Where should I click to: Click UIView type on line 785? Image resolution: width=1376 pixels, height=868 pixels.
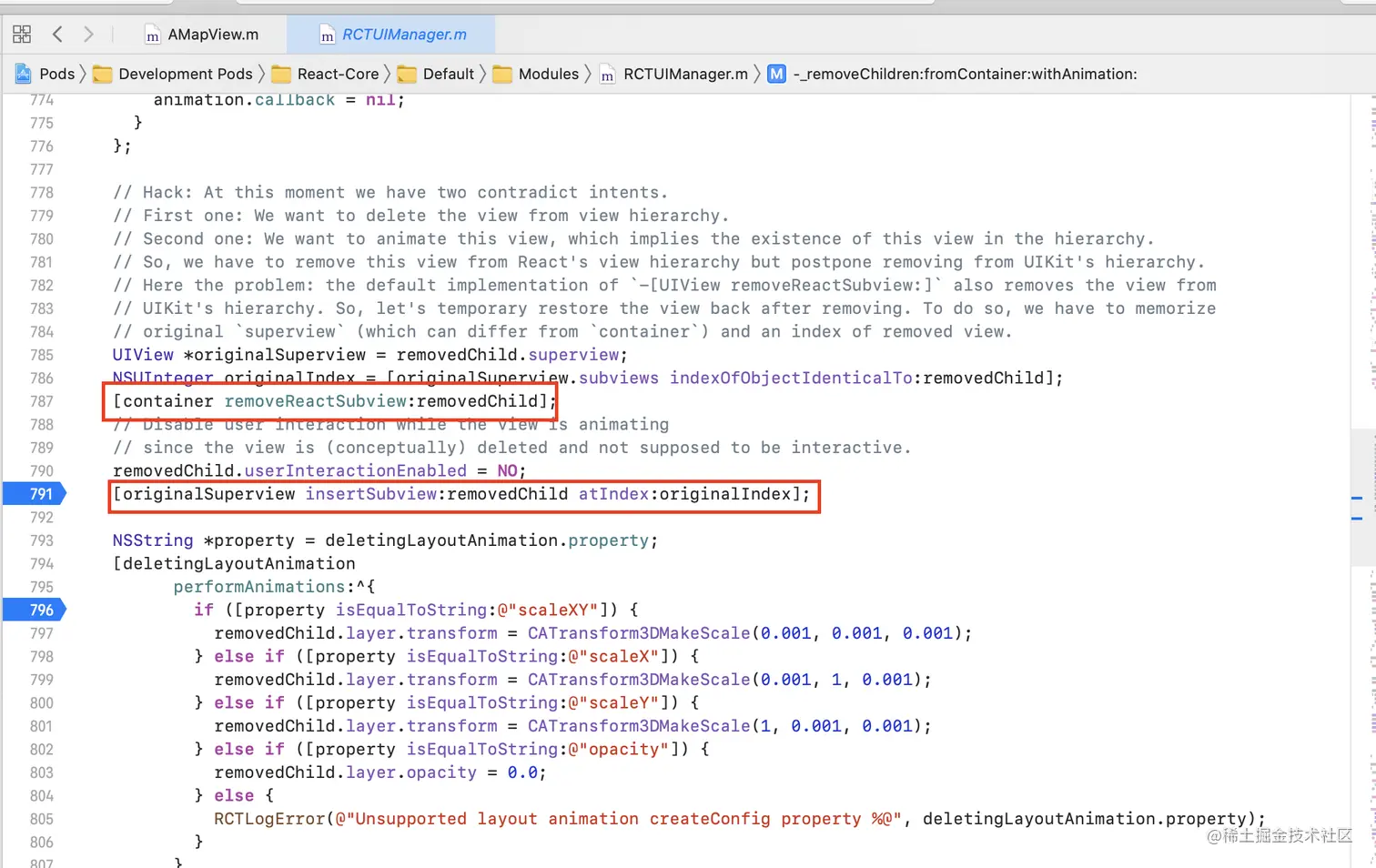point(143,355)
